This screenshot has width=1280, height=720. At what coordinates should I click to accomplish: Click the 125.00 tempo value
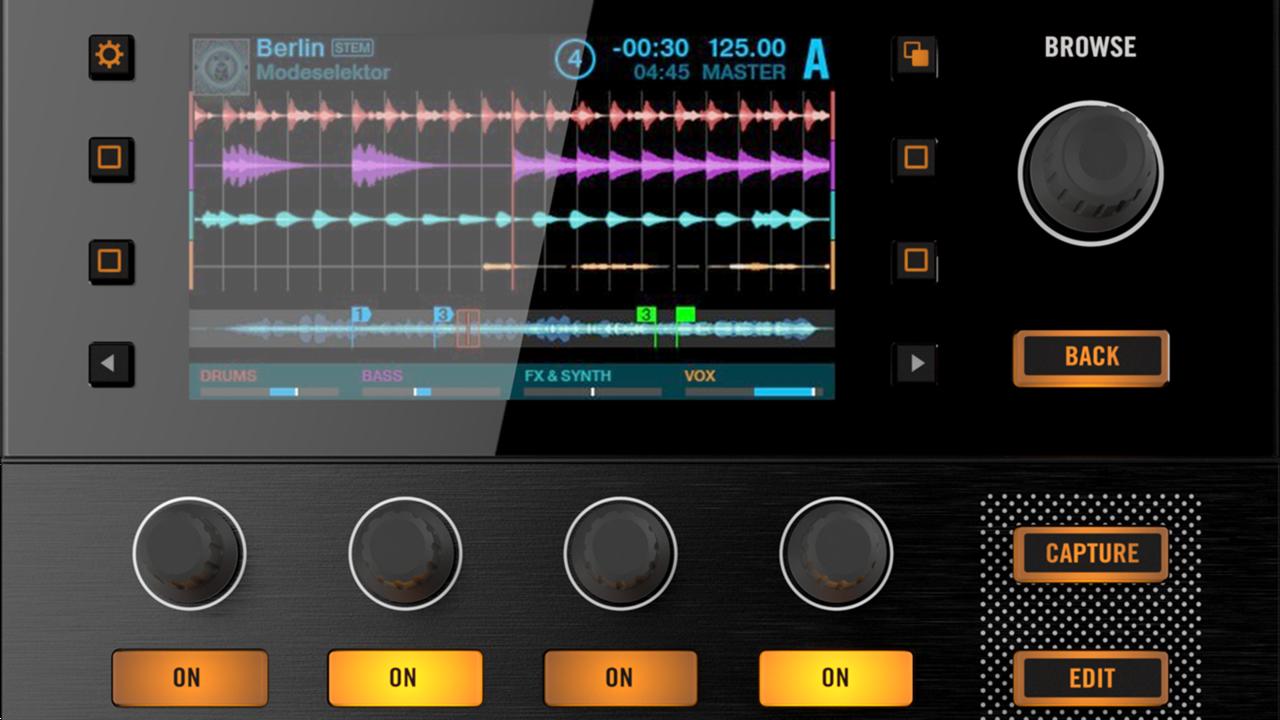[746, 48]
